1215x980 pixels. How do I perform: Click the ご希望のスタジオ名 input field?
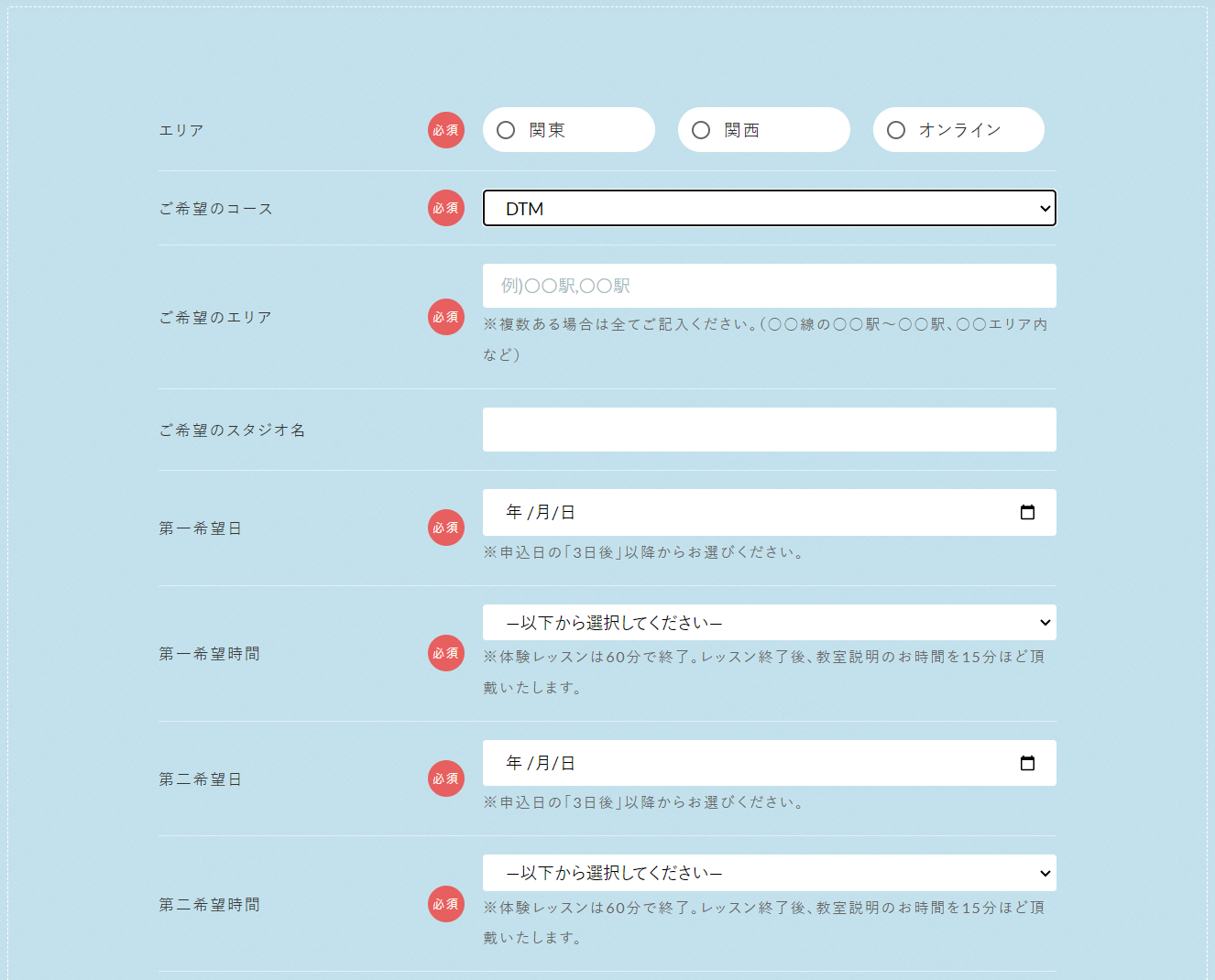[770, 429]
